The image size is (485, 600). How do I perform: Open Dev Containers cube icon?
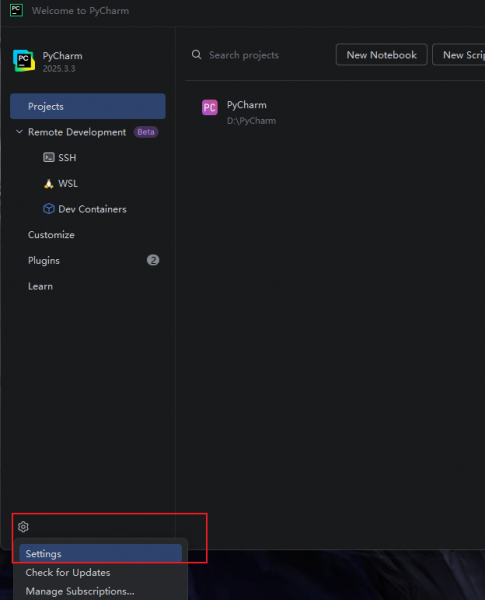pyautogui.click(x=49, y=209)
